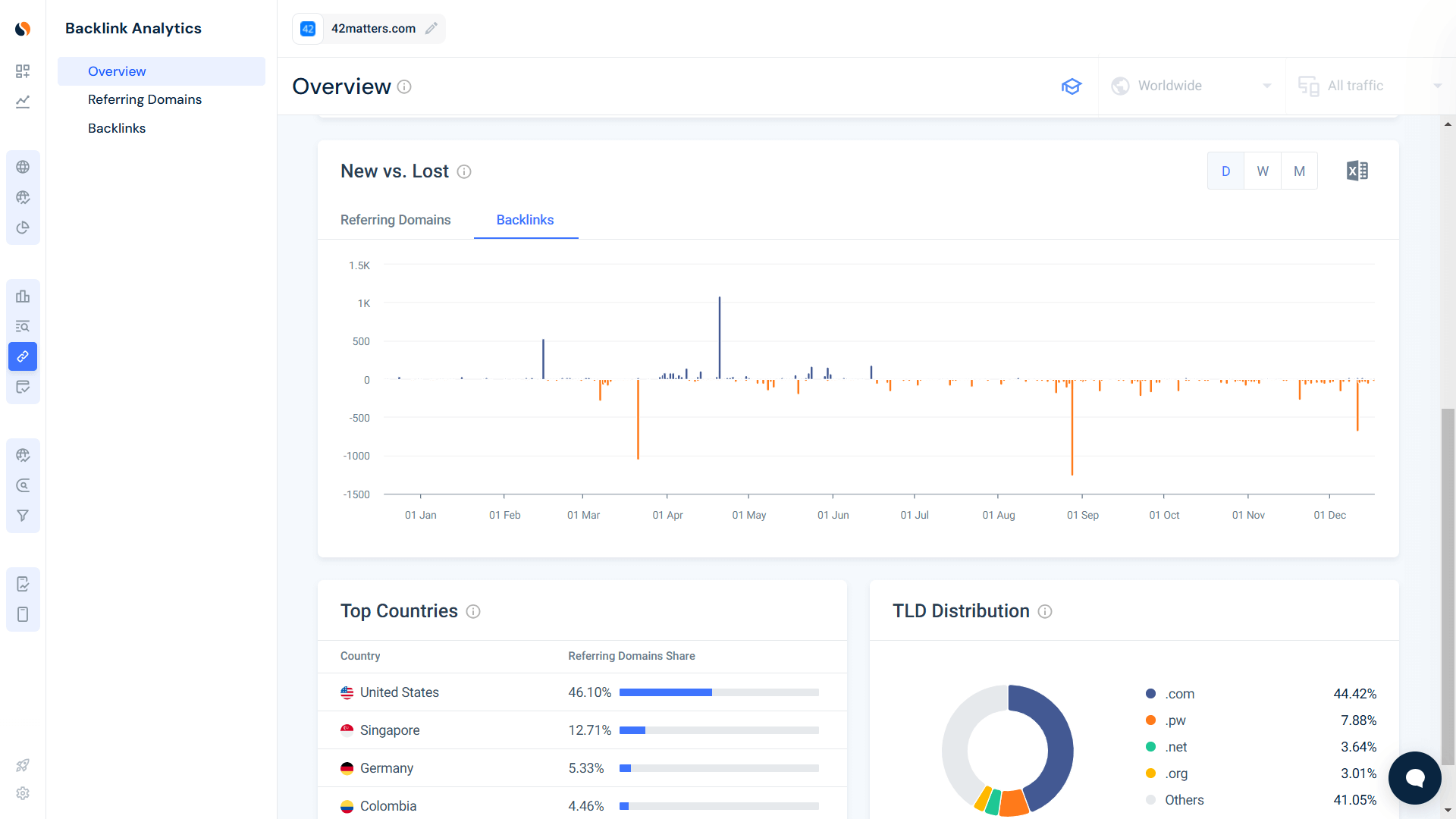The image size is (1456, 819).
Task: Open the Worldwide location dropdown
Action: (1191, 86)
